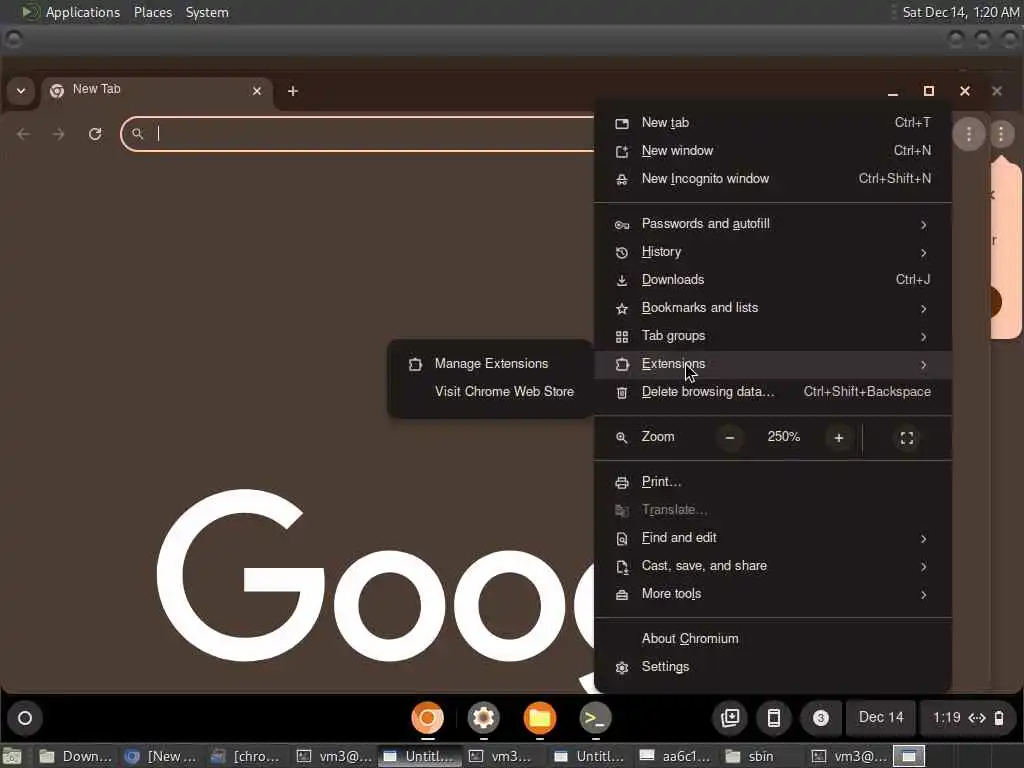Open the Terminal app on the shelf

595,718
